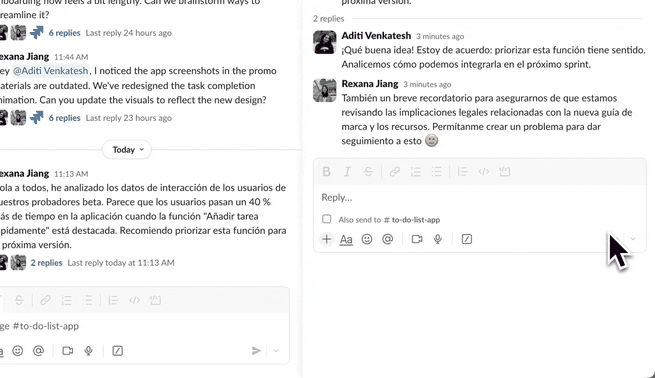
Task: Click Rexana's 3 minutes ago thread timestamp
Action: click(x=427, y=85)
